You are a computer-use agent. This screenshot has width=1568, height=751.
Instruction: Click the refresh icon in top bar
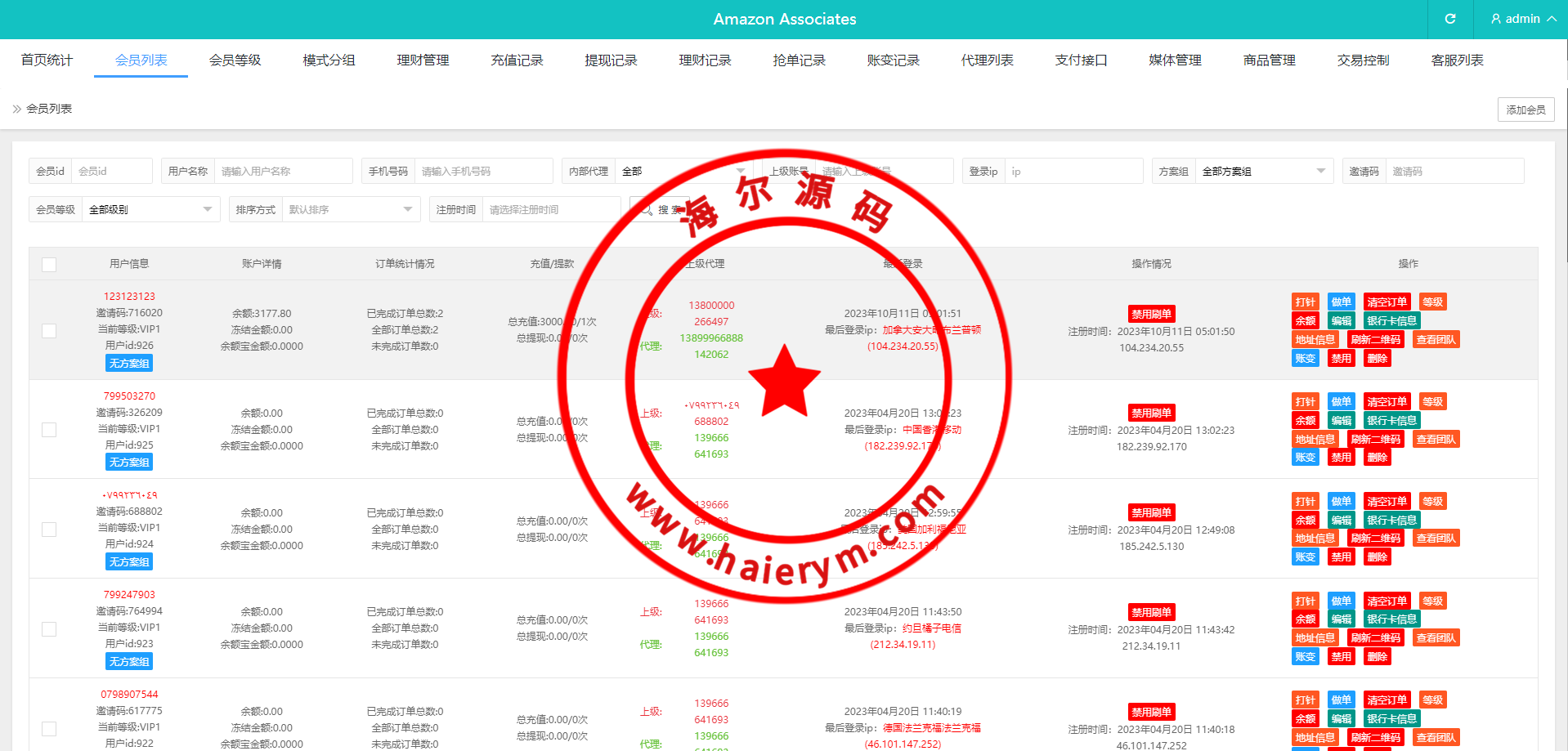[x=1449, y=19]
